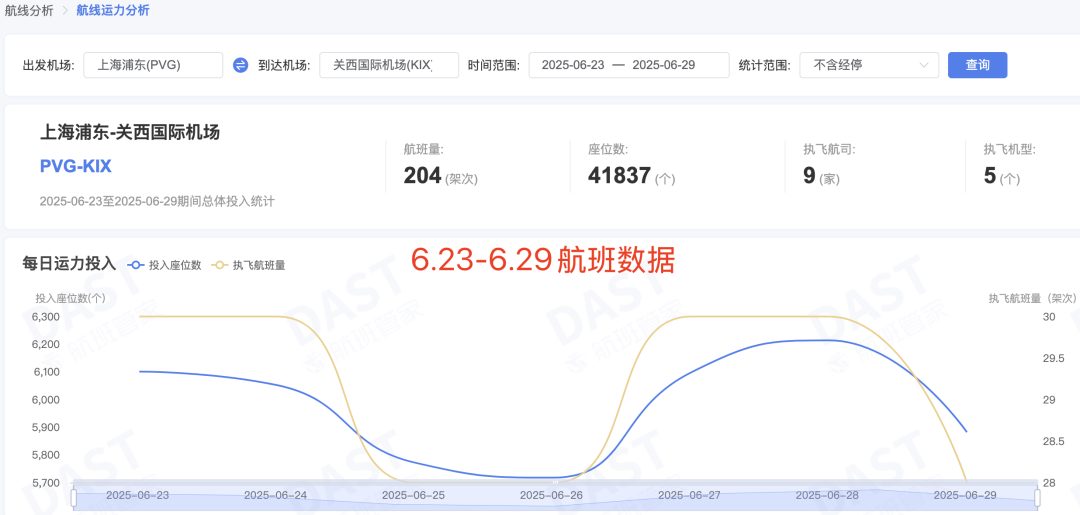
Task: Click the 出发机场 input 上海浦东(PVG)
Action: [153, 65]
